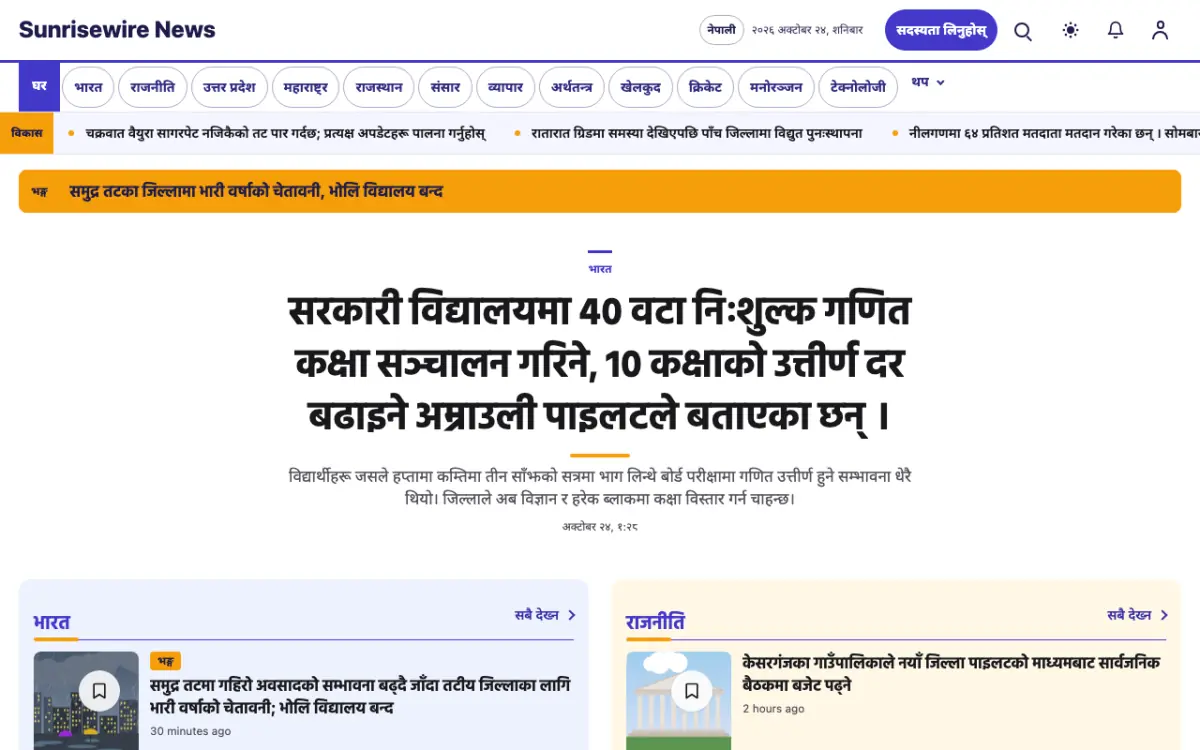Open the भारत navigation tab
This screenshot has width=1200, height=750.
88,87
